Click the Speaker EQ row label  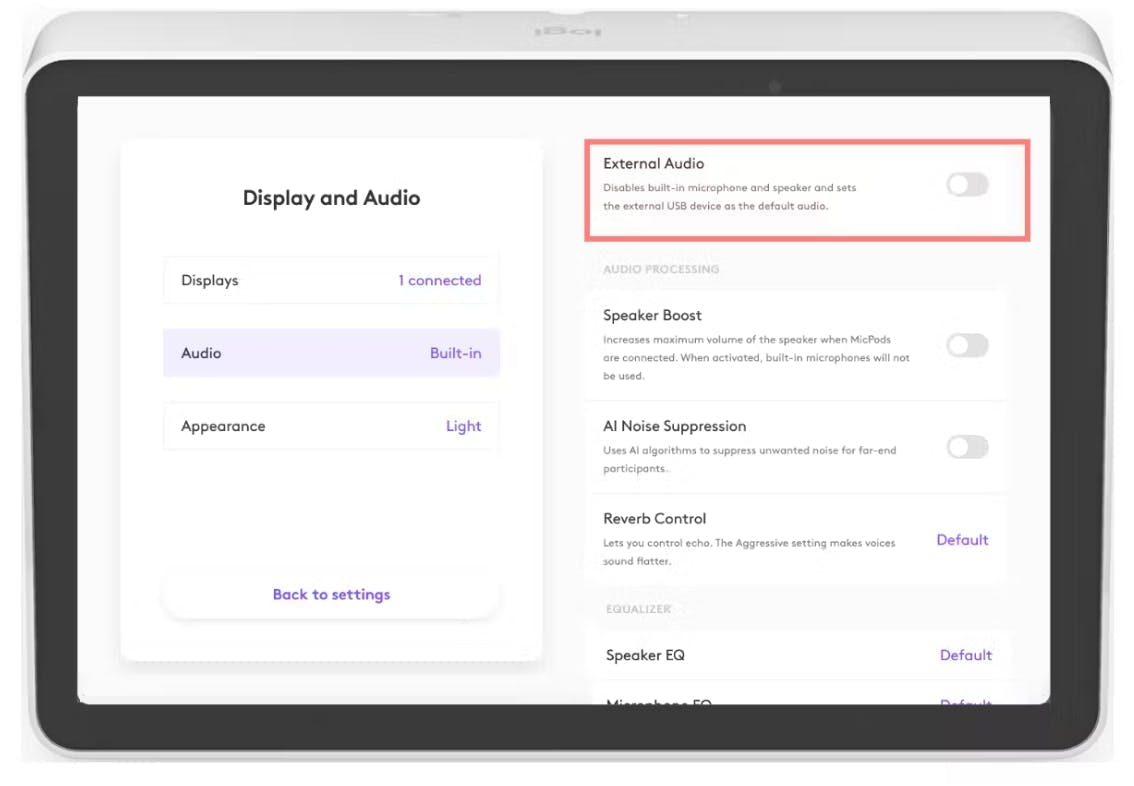click(645, 655)
